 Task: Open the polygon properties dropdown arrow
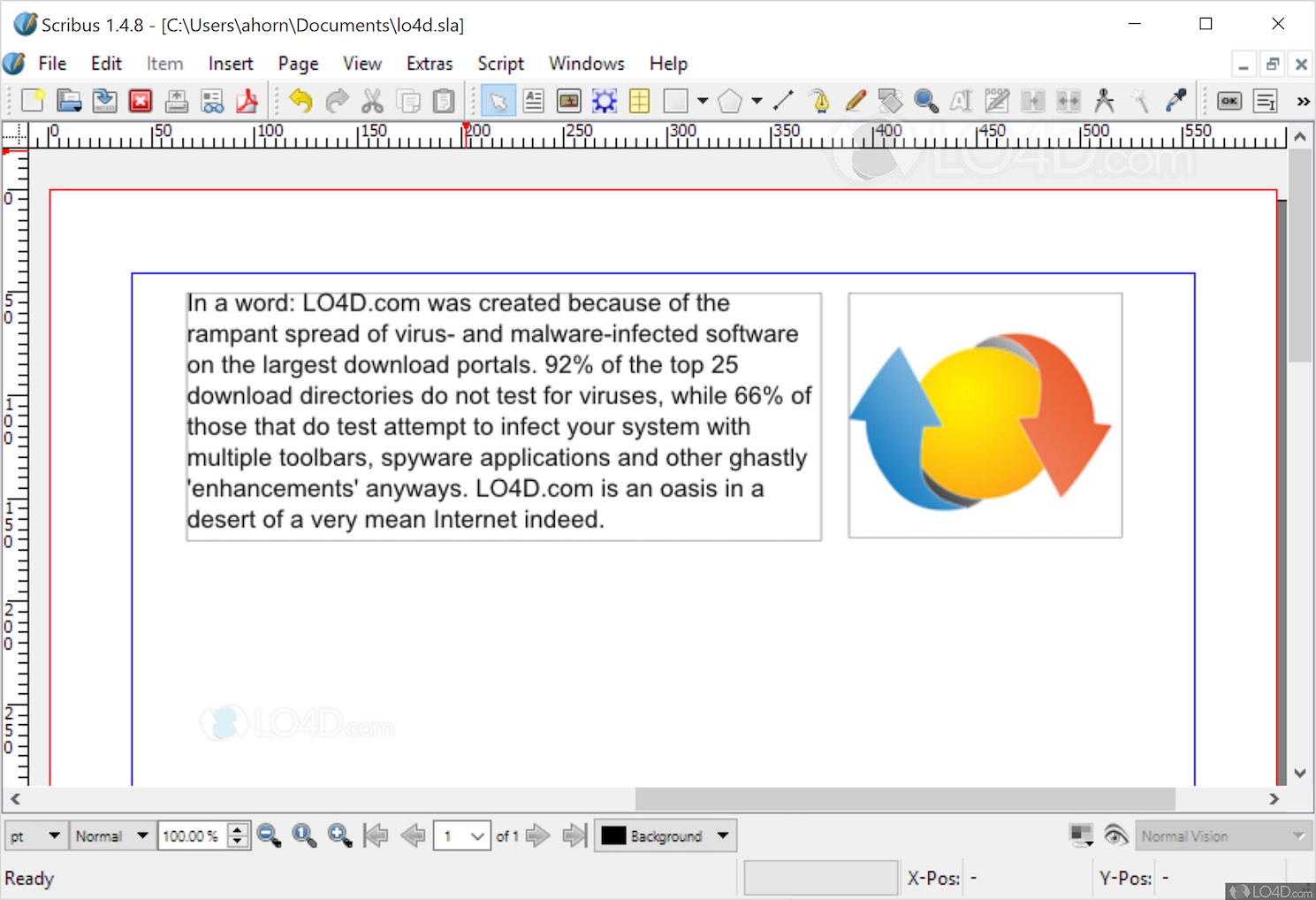pos(757,101)
